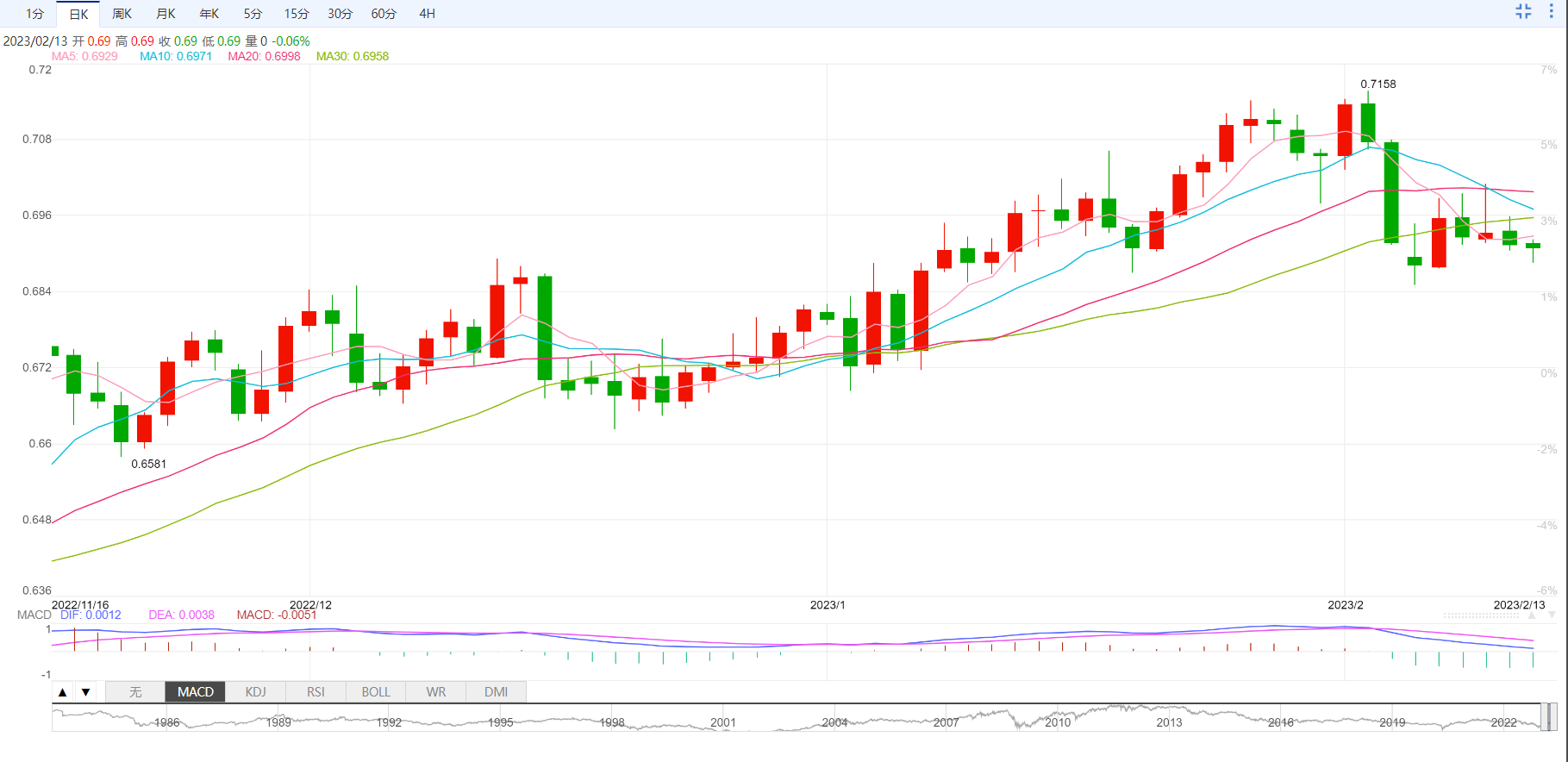Viewport: 1568px width, 762px height.
Task: Choose the 4H timeframe
Action: coord(427,14)
